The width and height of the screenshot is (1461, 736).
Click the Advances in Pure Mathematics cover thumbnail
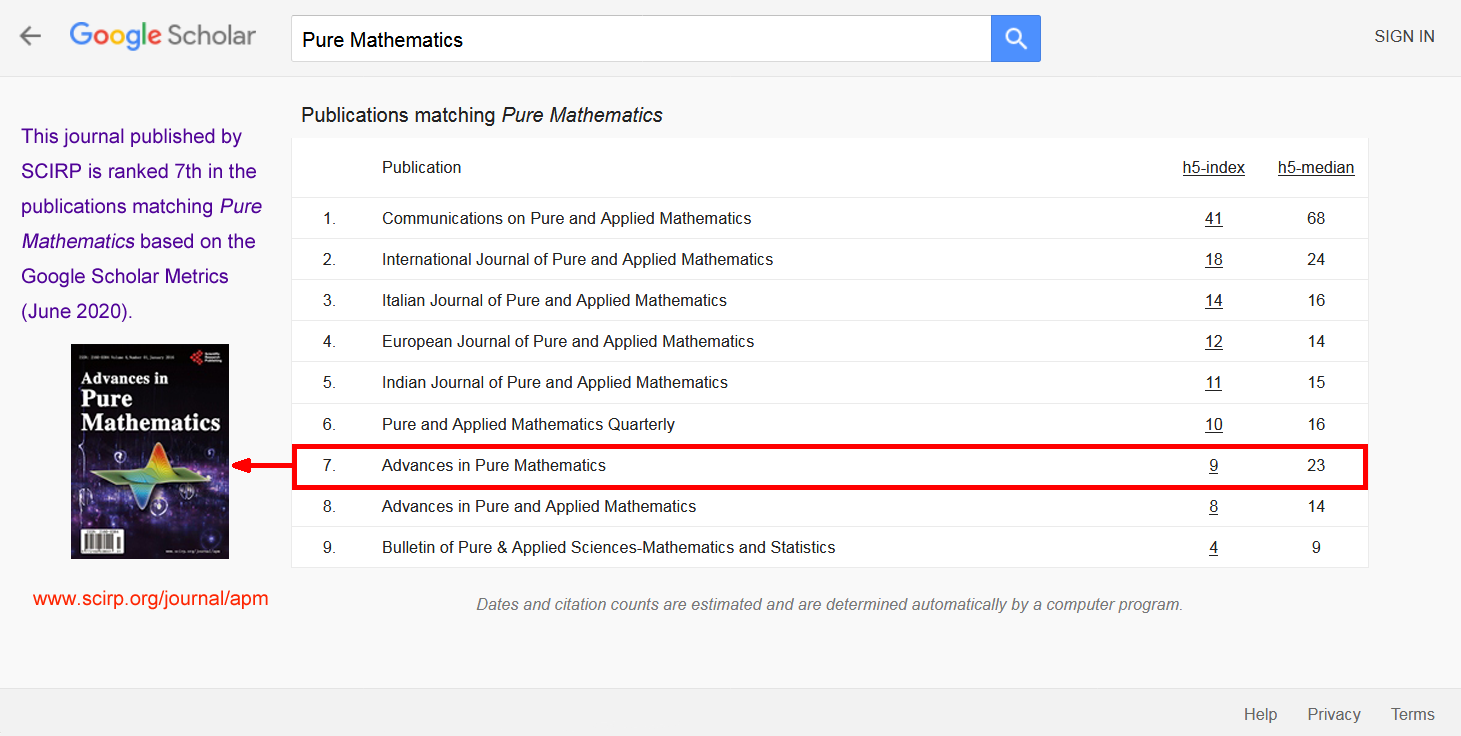pos(150,451)
